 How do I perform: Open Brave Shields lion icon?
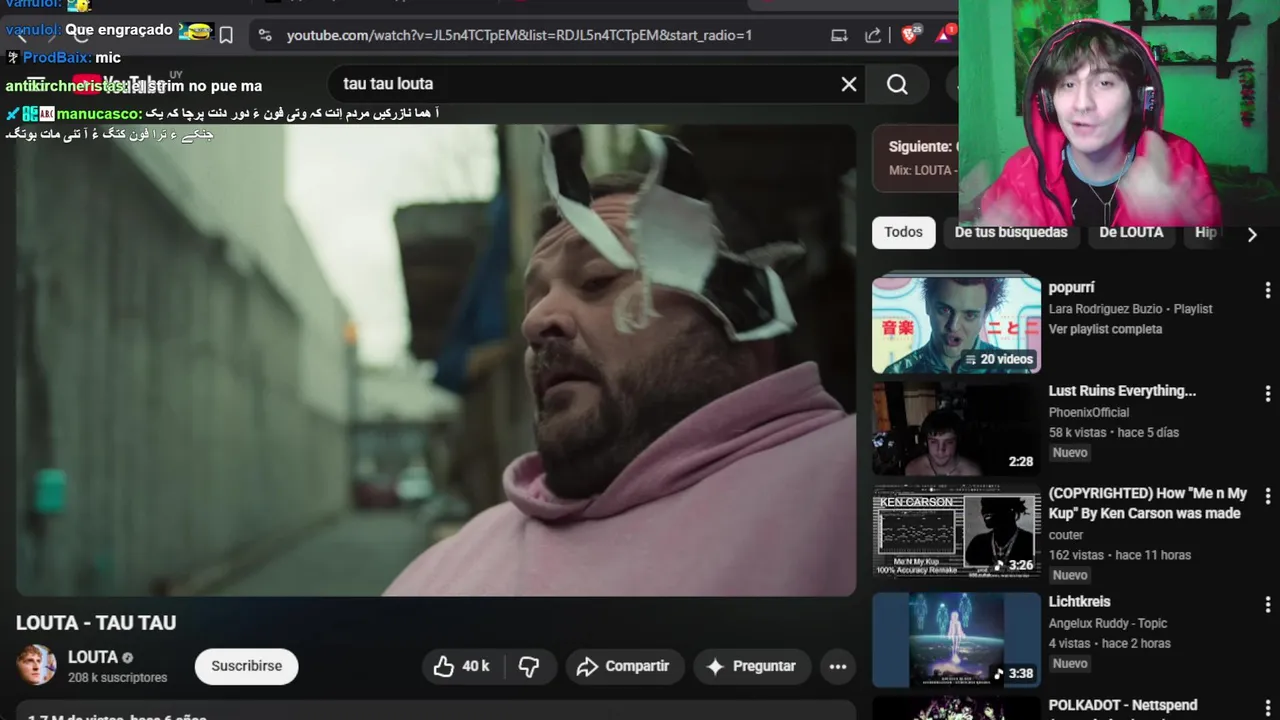coord(909,35)
